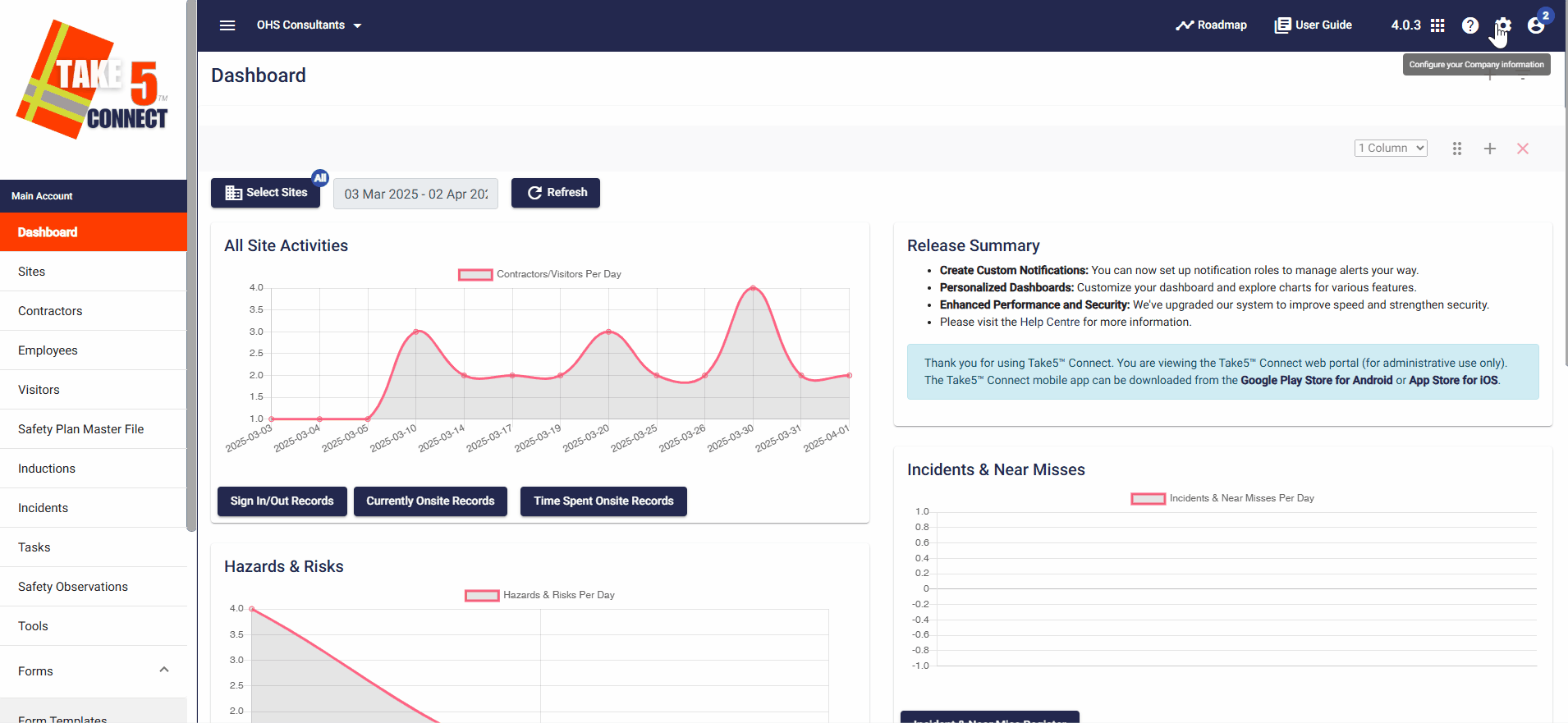Click the 4.0.3 version label

tap(1405, 25)
